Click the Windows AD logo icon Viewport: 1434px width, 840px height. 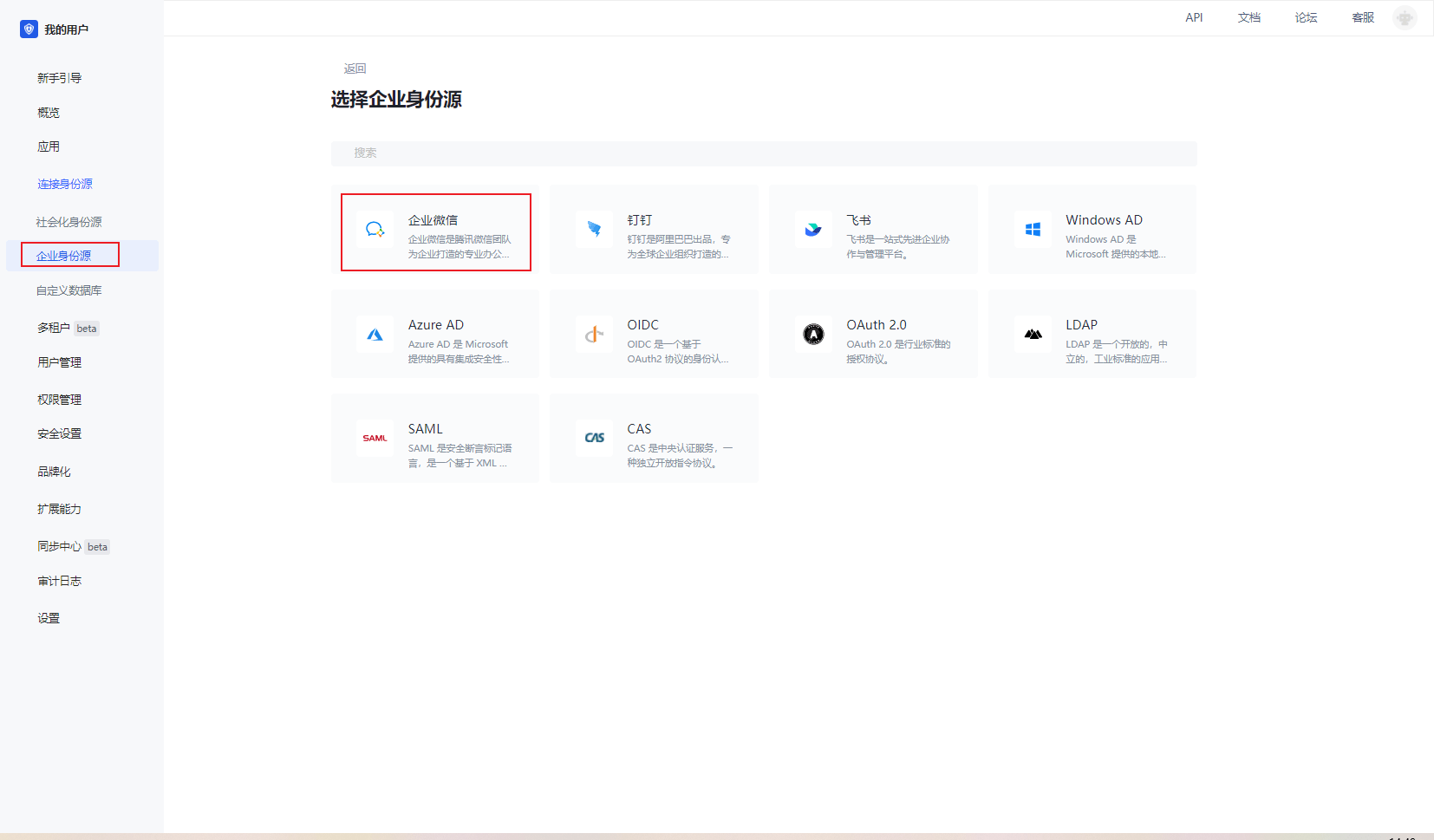tap(1033, 230)
